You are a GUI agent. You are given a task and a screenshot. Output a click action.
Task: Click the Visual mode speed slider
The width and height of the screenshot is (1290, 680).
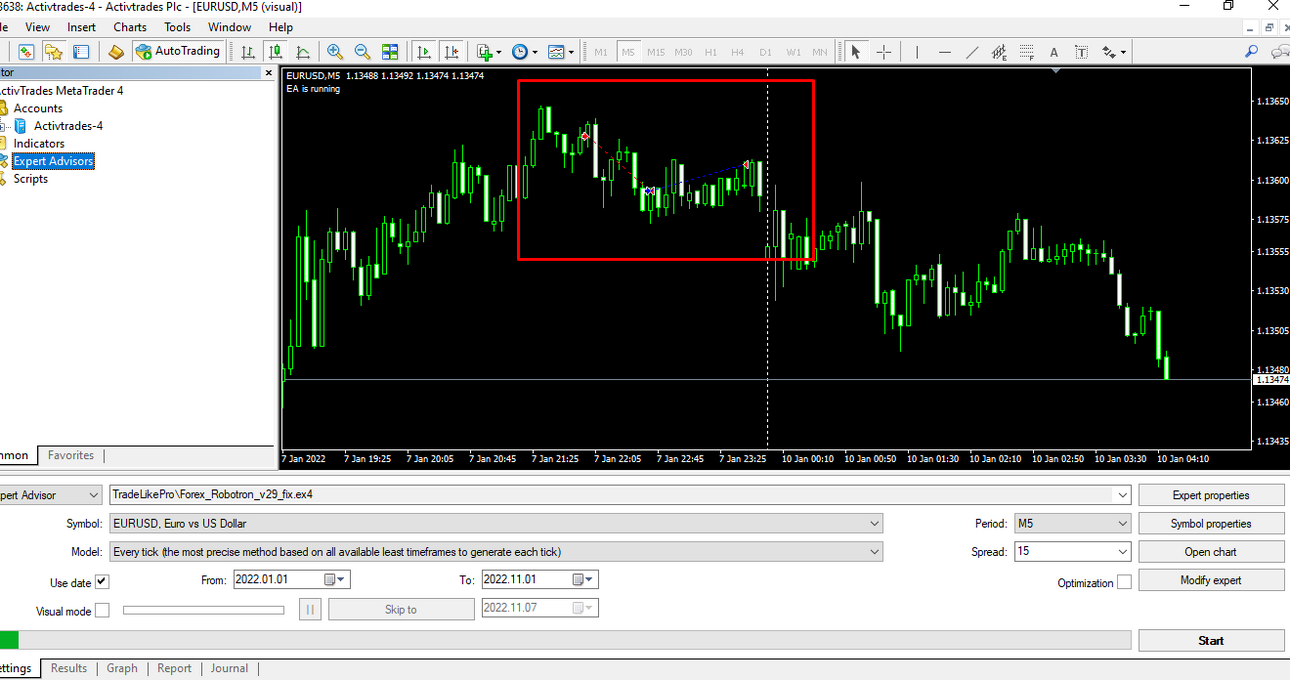tap(203, 610)
